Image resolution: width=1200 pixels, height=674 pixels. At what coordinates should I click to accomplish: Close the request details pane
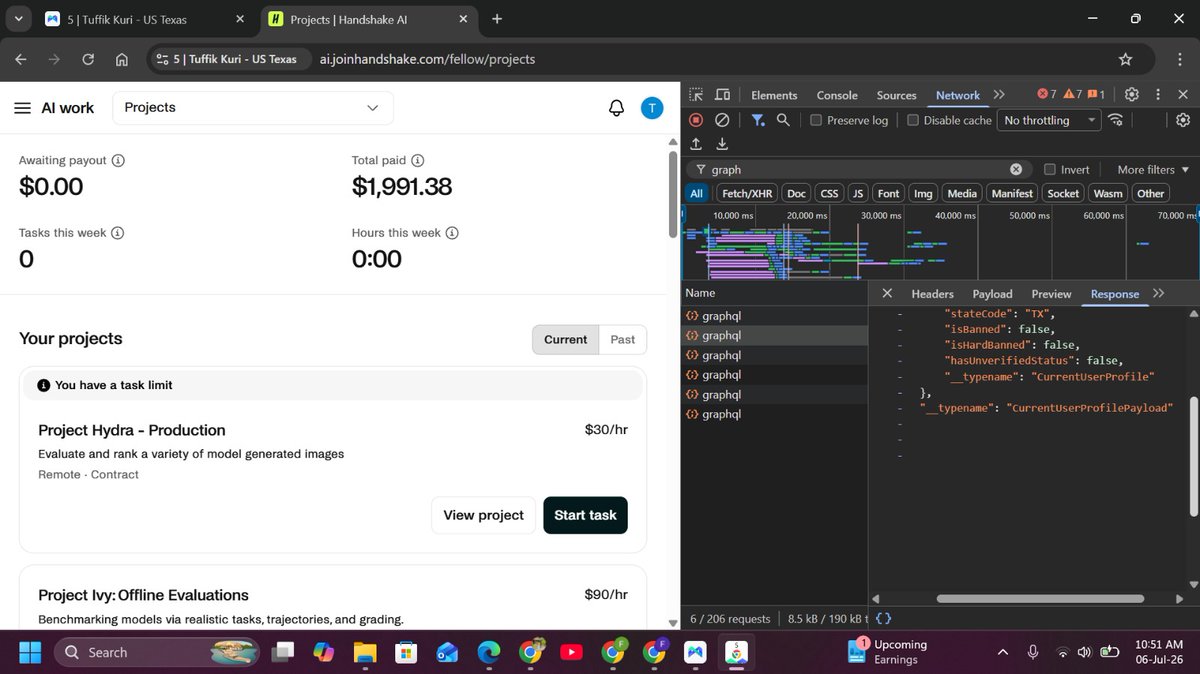[887, 294]
